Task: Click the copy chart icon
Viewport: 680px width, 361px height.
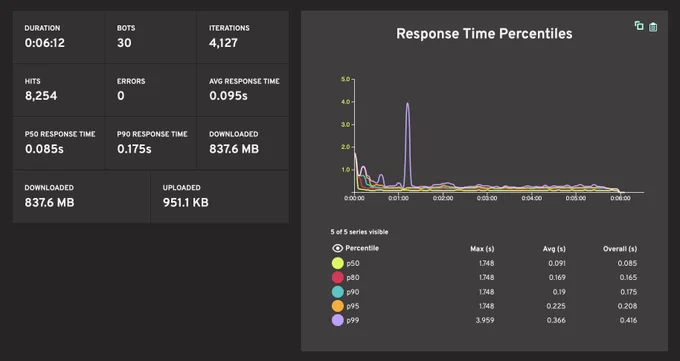Action: [x=639, y=26]
